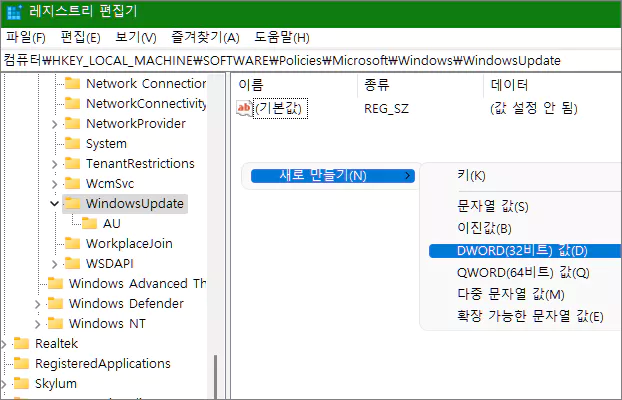Image resolution: width=622 pixels, height=400 pixels.
Task: Expand the WSDAPI key
Action: 54,264
